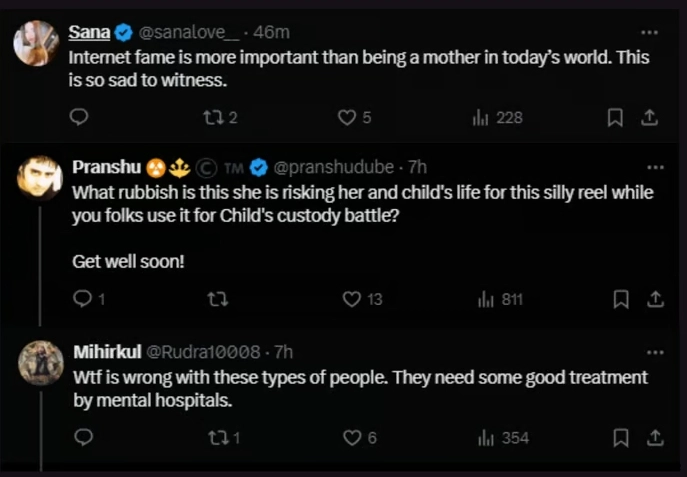Bookmark Sana's tweet
The image size is (687, 477).
(x=616, y=118)
